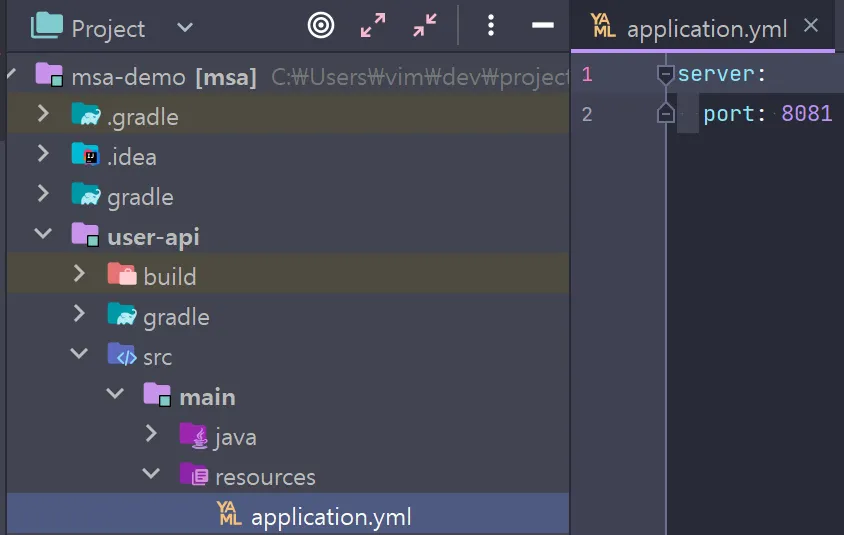The image size is (844, 535).
Task: Collapse the user-api module
Action: (x=43, y=236)
